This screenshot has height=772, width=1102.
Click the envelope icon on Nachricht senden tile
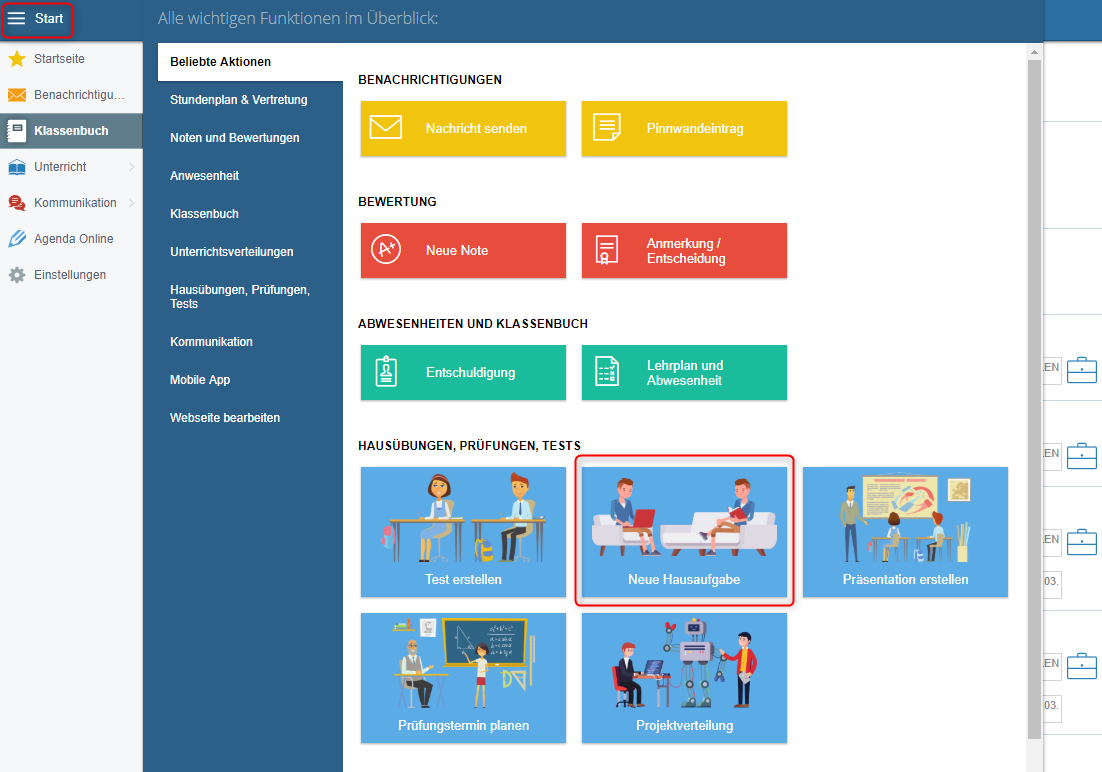(386, 128)
